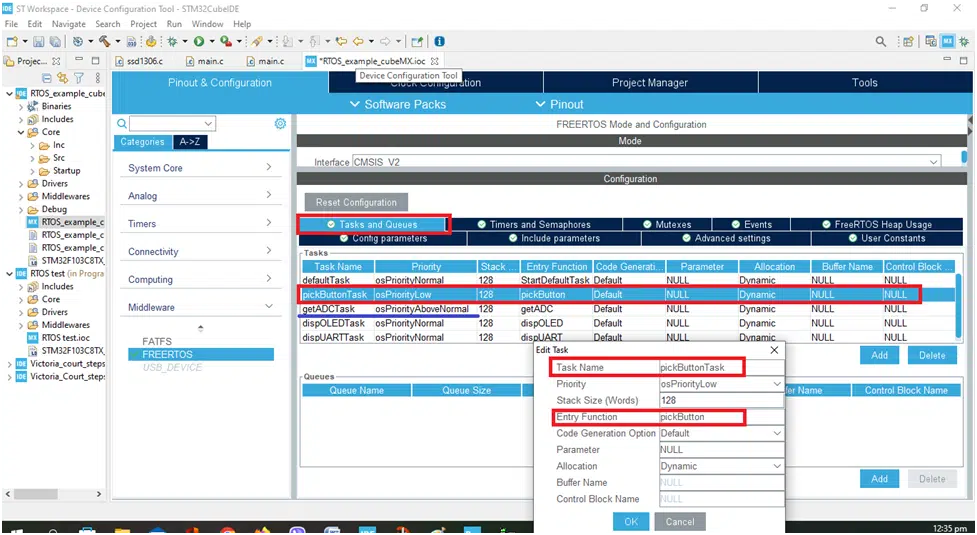Image resolution: width=977 pixels, height=535 pixels.
Task: Open the Timers and Semaphores tab
Action: (x=535, y=224)
